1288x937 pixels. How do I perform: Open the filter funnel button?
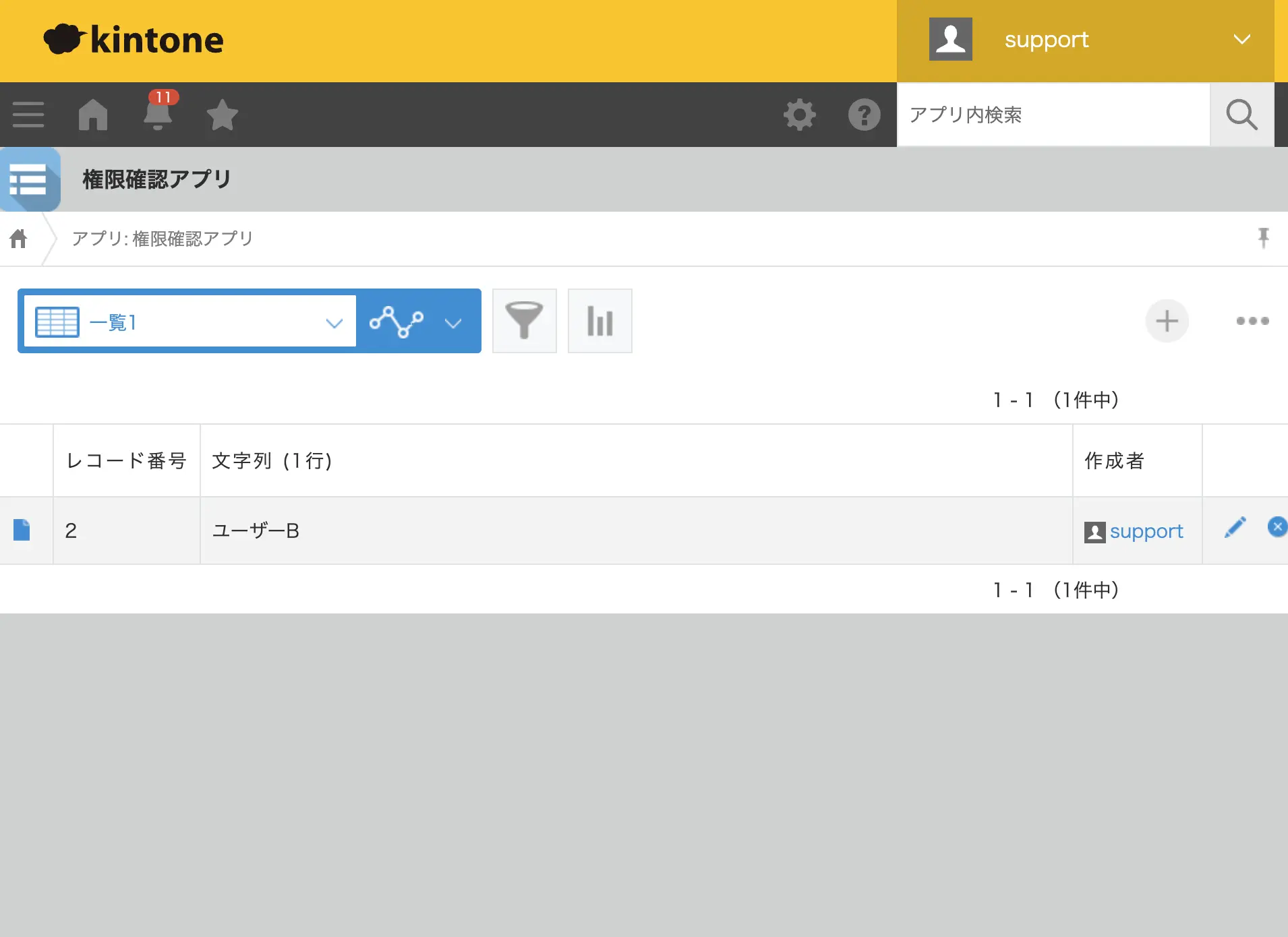[x=525, y=321]
